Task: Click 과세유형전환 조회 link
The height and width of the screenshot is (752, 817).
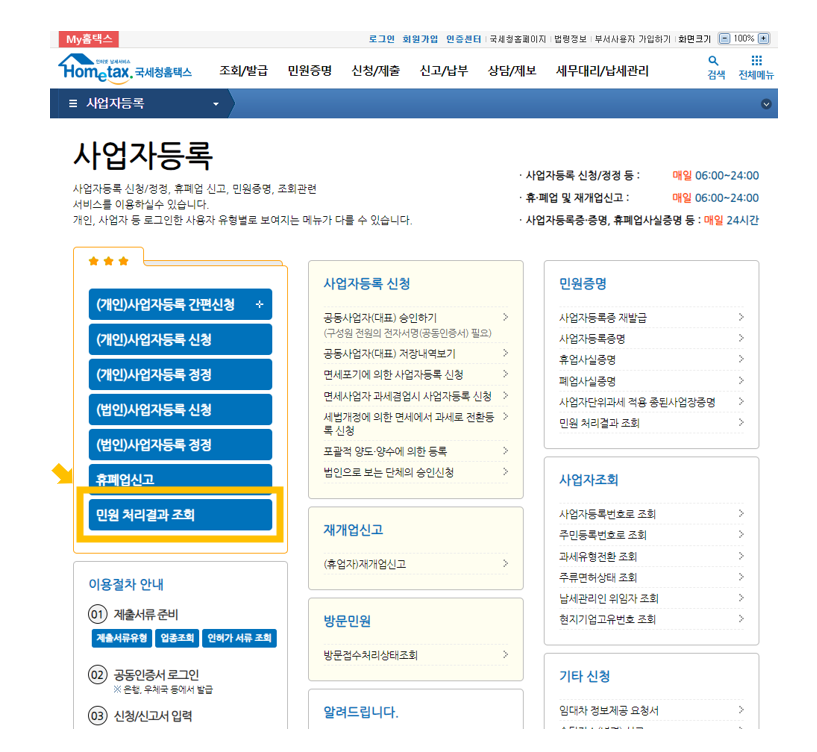Action: click(x=598, y=556)
